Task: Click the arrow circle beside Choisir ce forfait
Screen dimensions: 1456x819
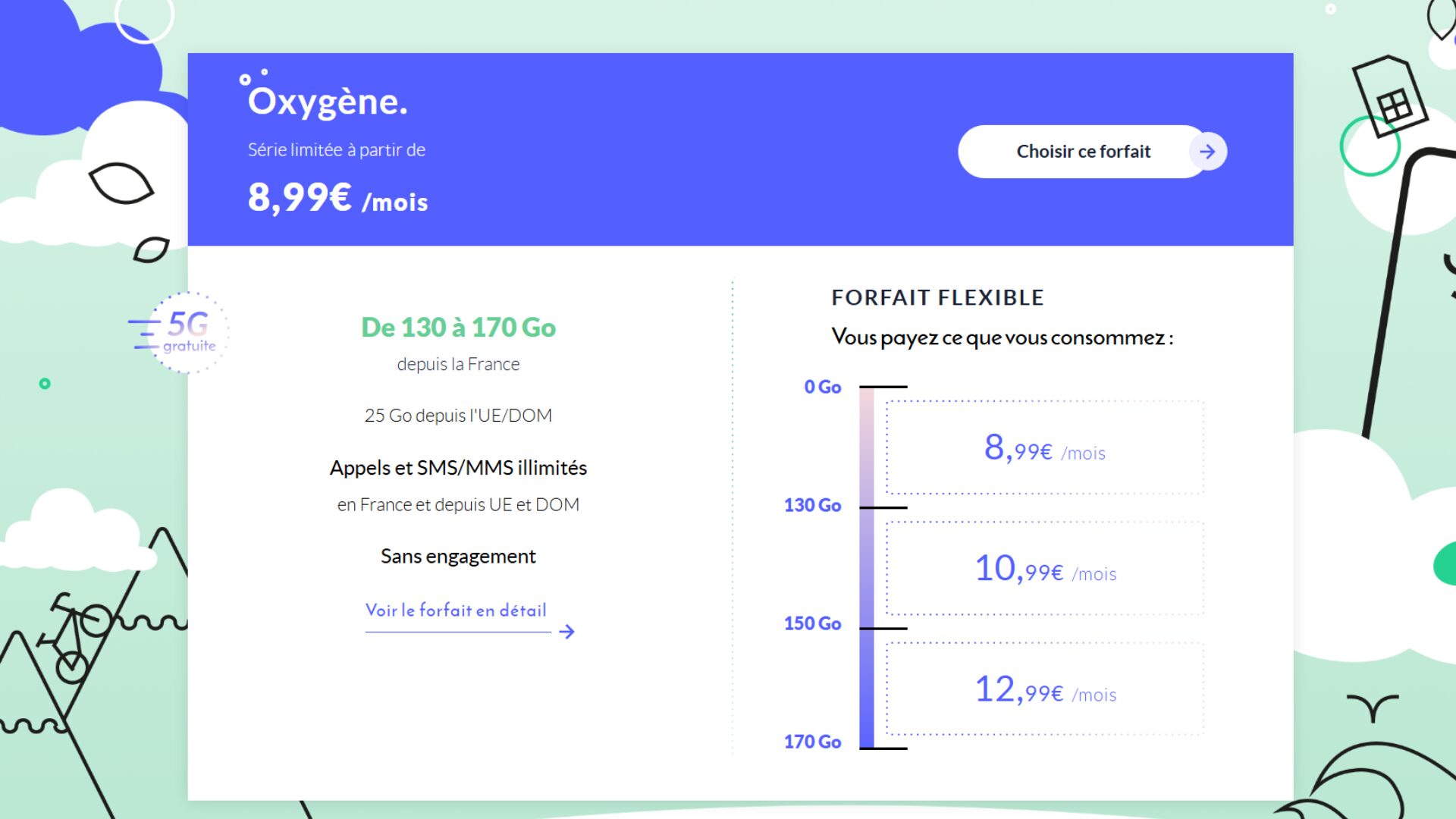Action: (1207, 152)
